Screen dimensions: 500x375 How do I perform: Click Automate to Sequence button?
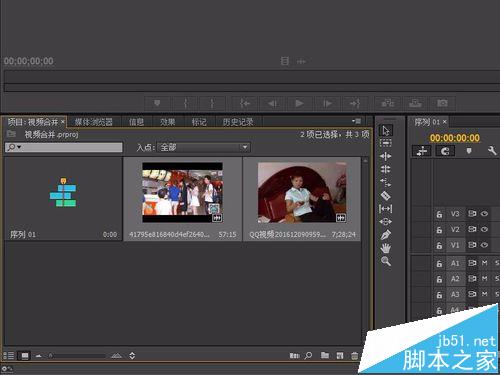coord(294,356)
